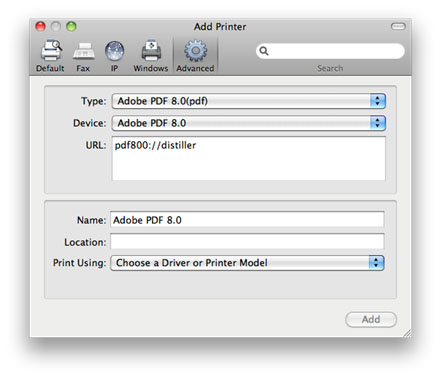The width and height of the screenshot is (441, 378).
Task: Grab the window resize corner handle
Action: 407,333
